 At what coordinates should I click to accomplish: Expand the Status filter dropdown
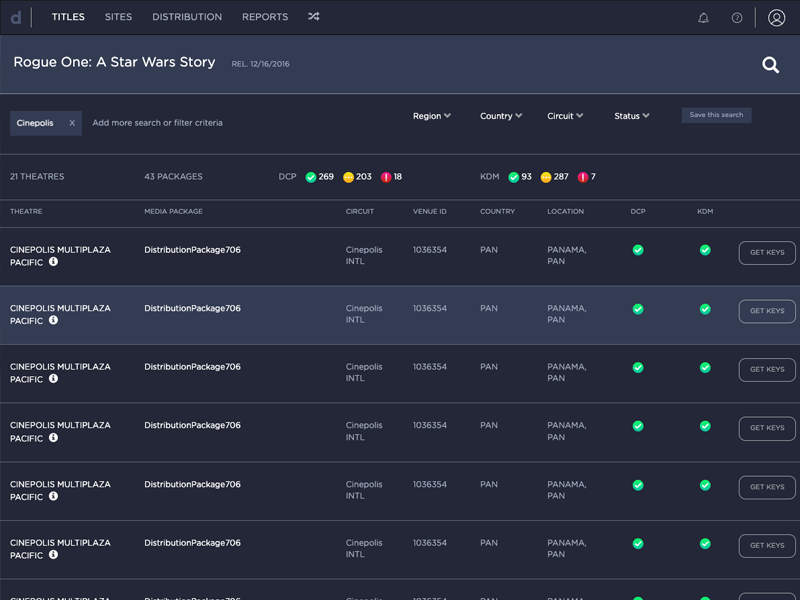pyautogui.click(x=632, y=116)
